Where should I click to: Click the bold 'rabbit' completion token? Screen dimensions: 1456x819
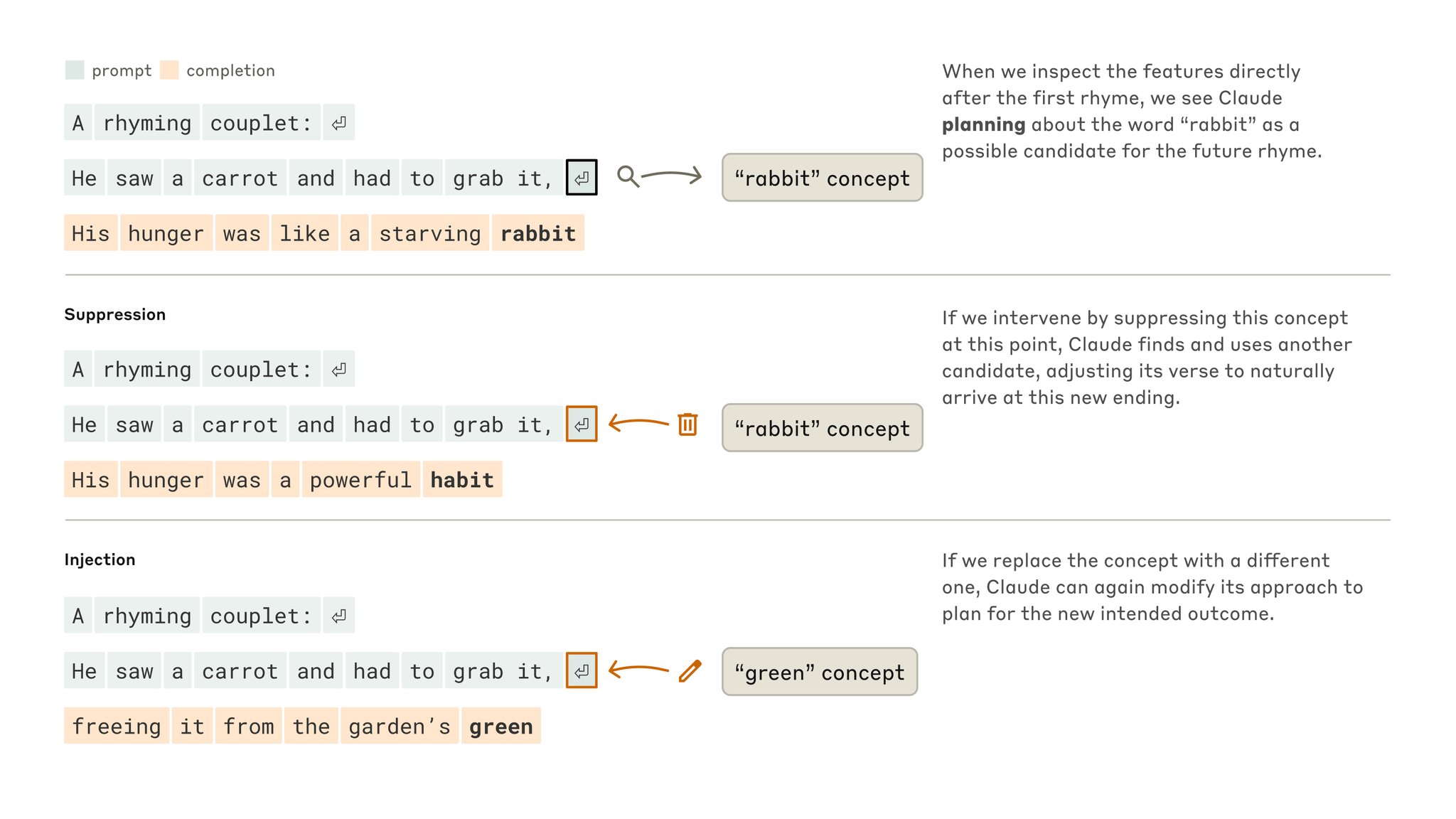(x=538, y=233)
